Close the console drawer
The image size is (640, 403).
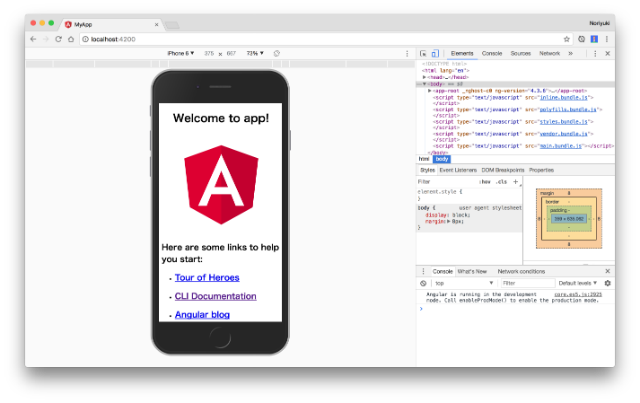tap(608, 271)
